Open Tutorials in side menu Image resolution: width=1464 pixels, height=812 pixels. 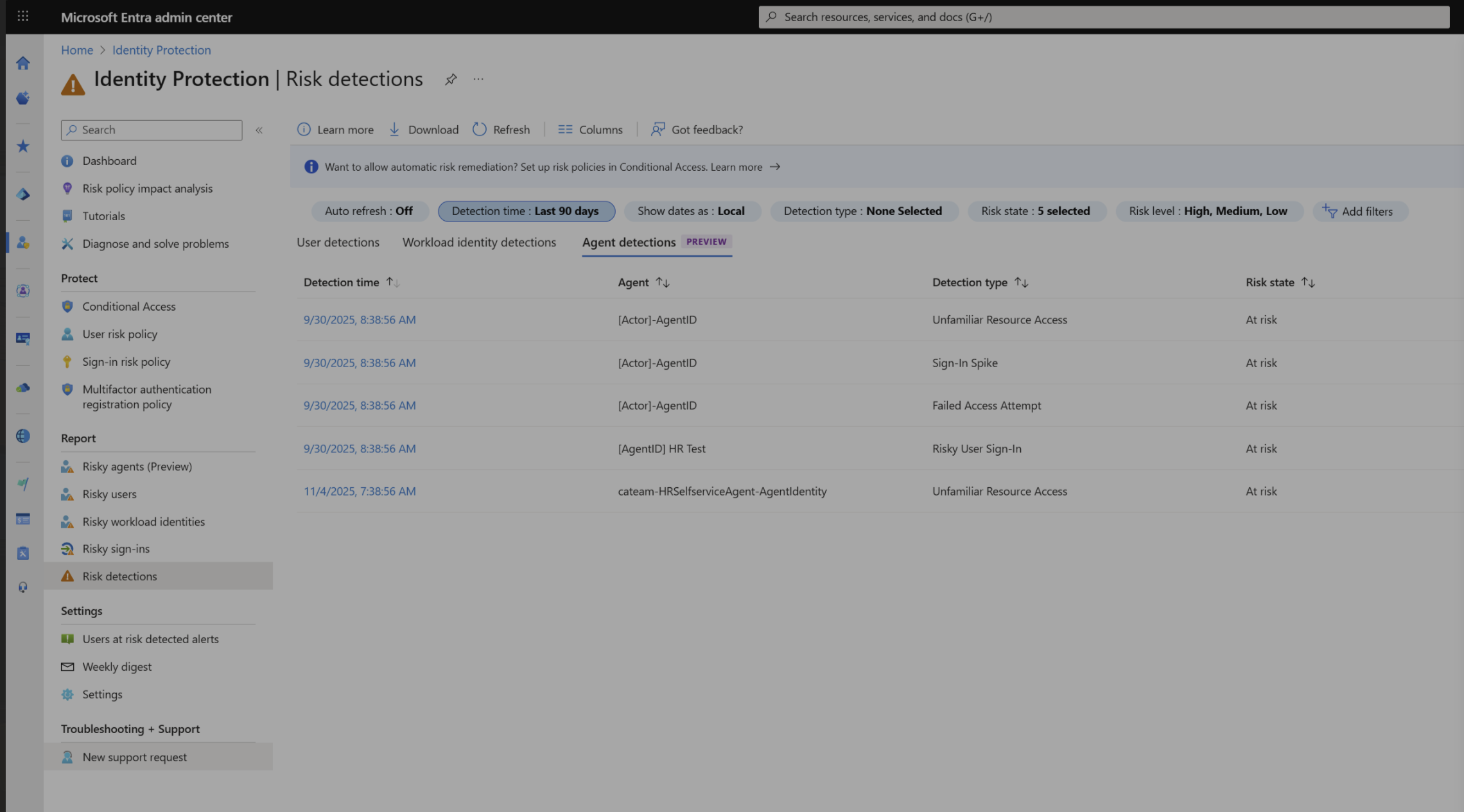tap(103, 216)
